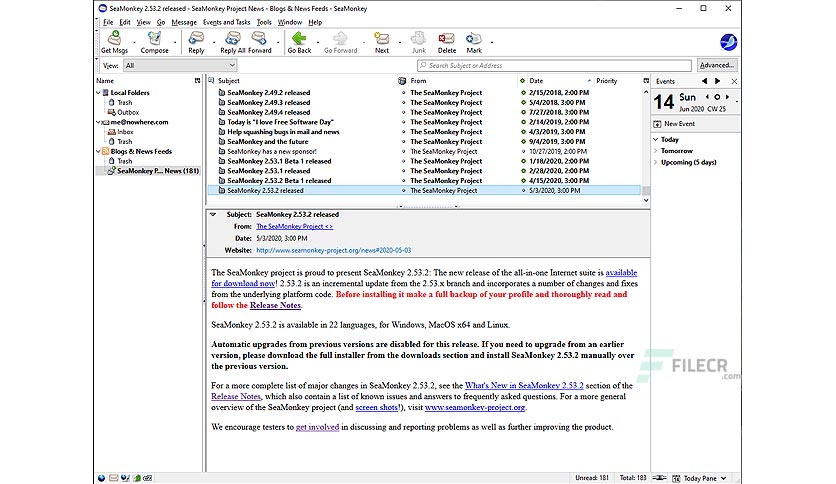This screenshot has height=484, width=836.
Task: Open Address Book status bar icon
Action: 136,478
